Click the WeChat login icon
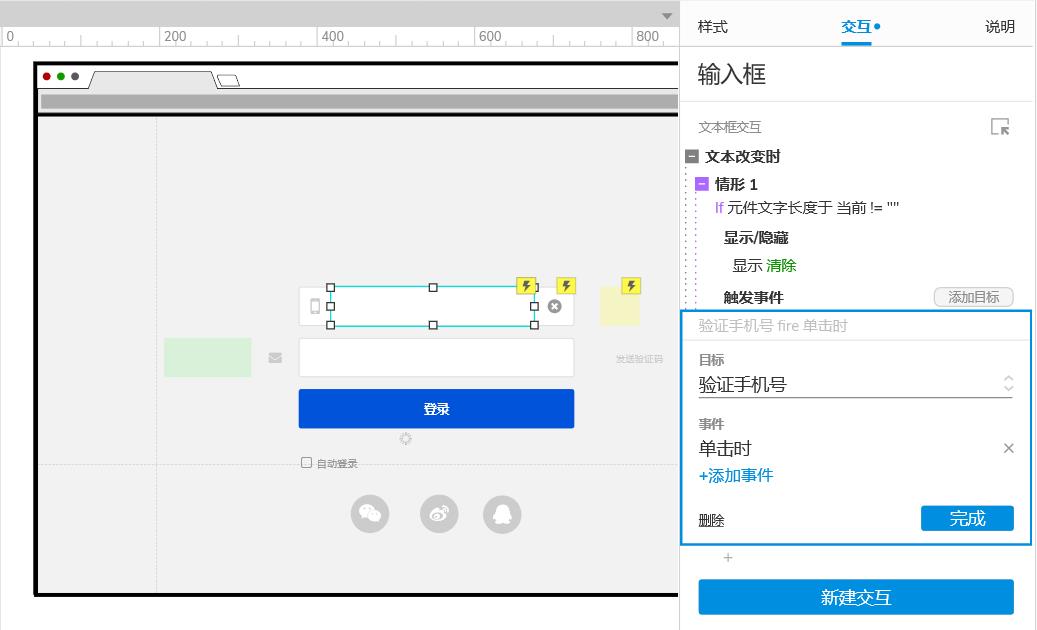The width and height of the screenshot is (1037, 630). click(370, 514)
